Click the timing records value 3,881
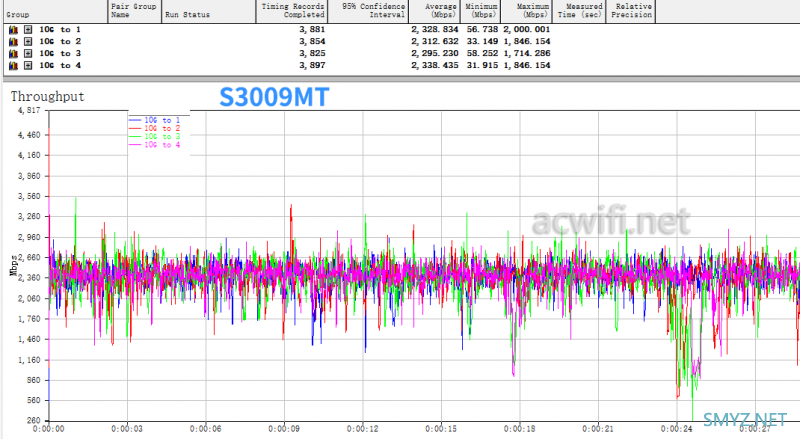The height and width of the screenshot is (439, 800). [x=312, y=30]
